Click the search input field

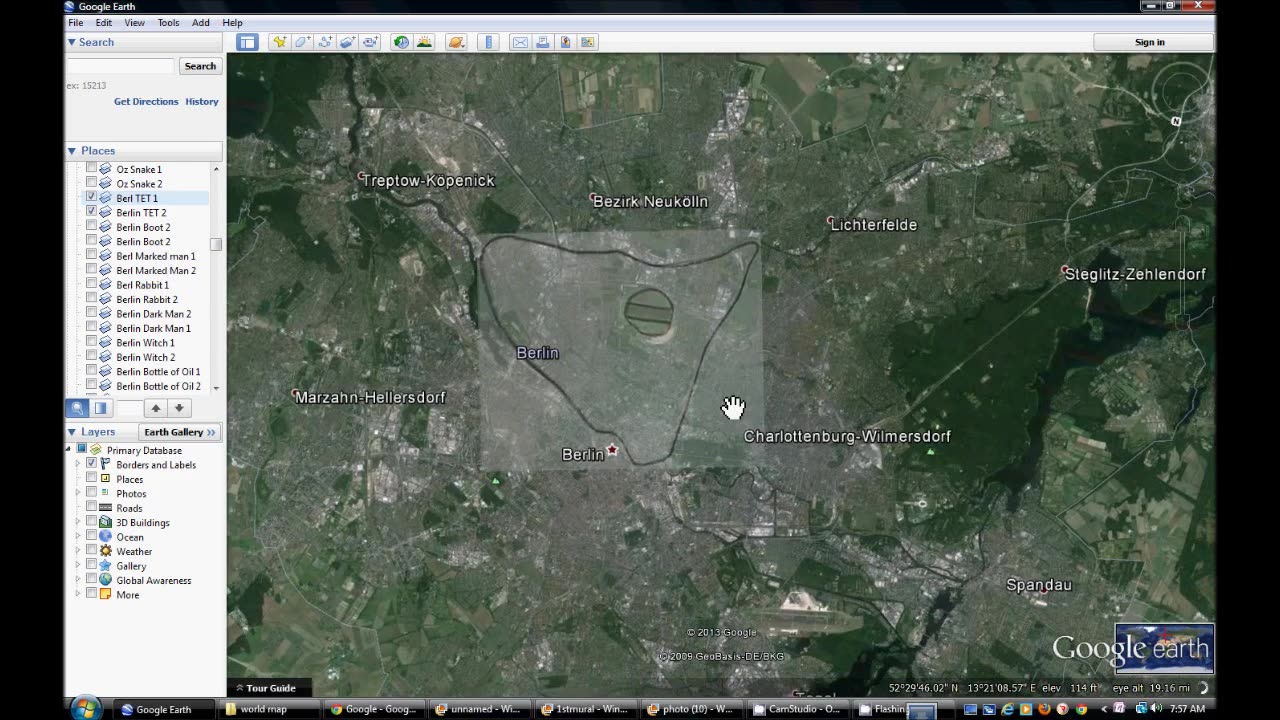click(x=121, y=66)
